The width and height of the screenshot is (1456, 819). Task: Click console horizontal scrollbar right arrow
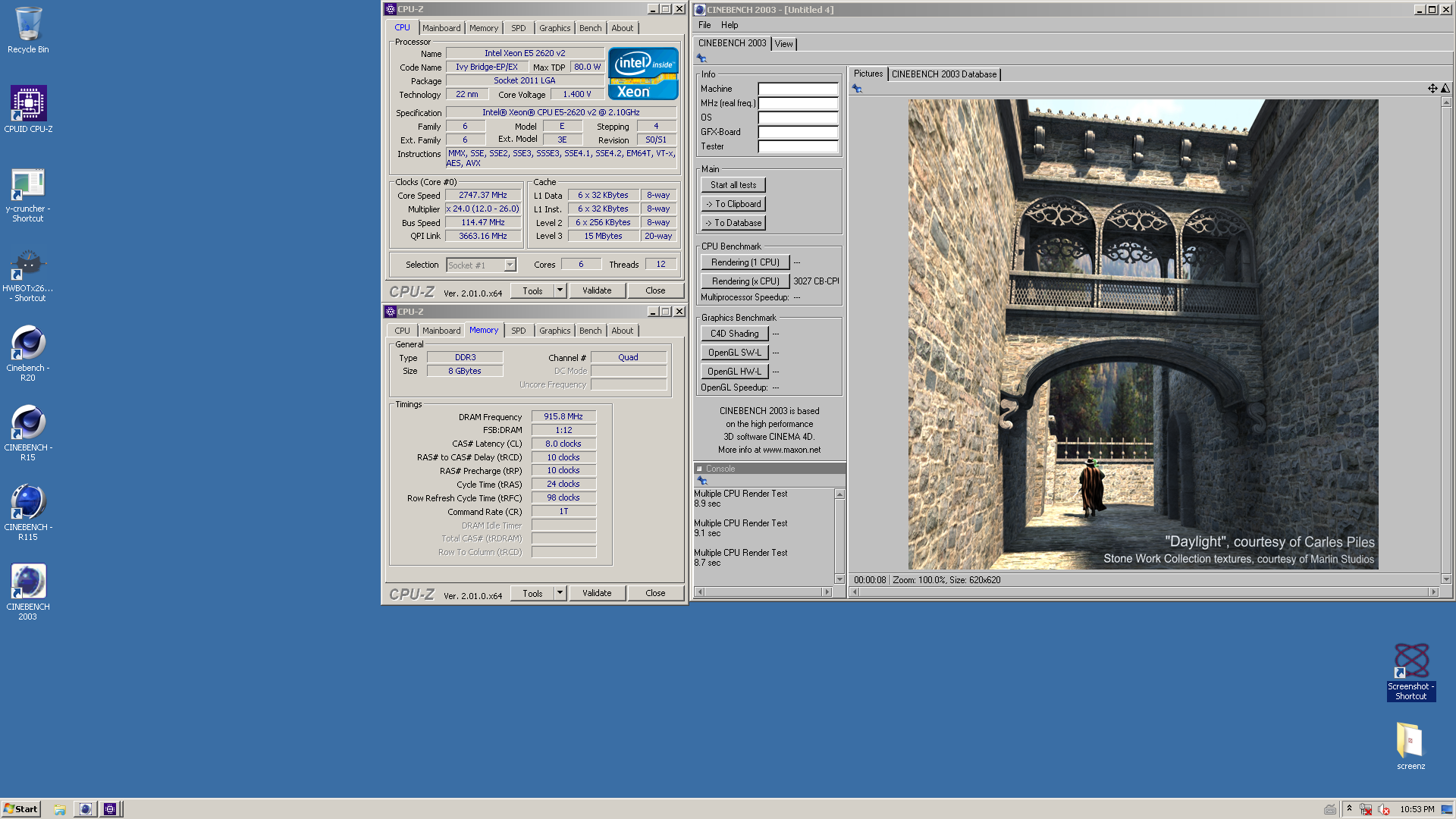click(x=827, y=592)
